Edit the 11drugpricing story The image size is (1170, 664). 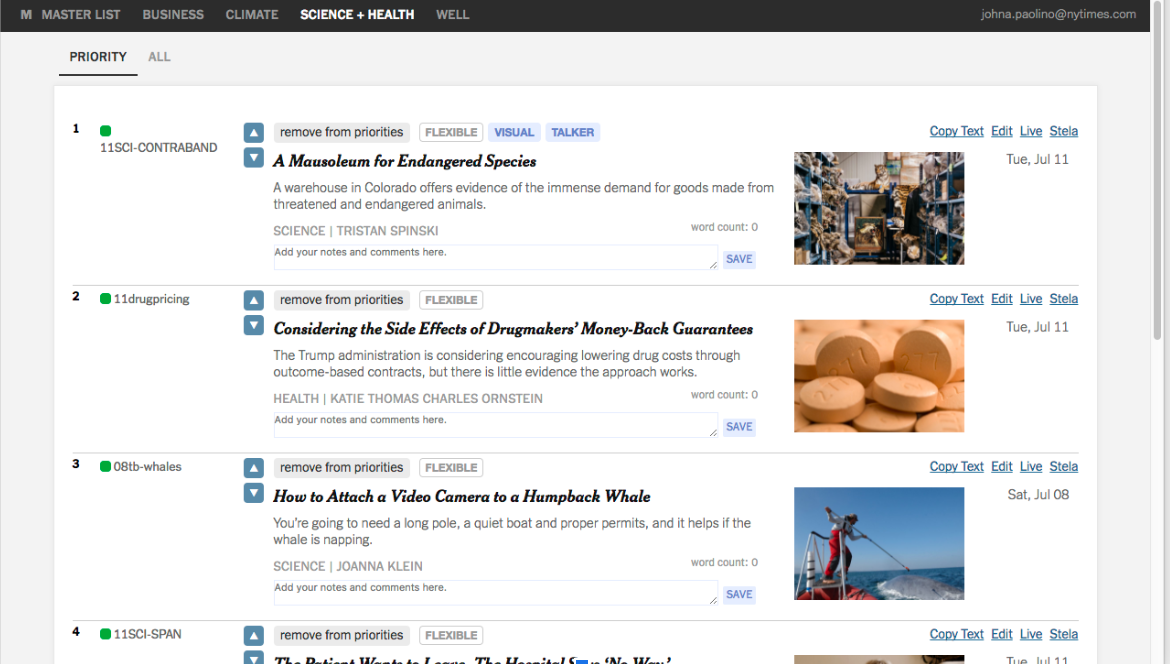tap(1001, 299)
